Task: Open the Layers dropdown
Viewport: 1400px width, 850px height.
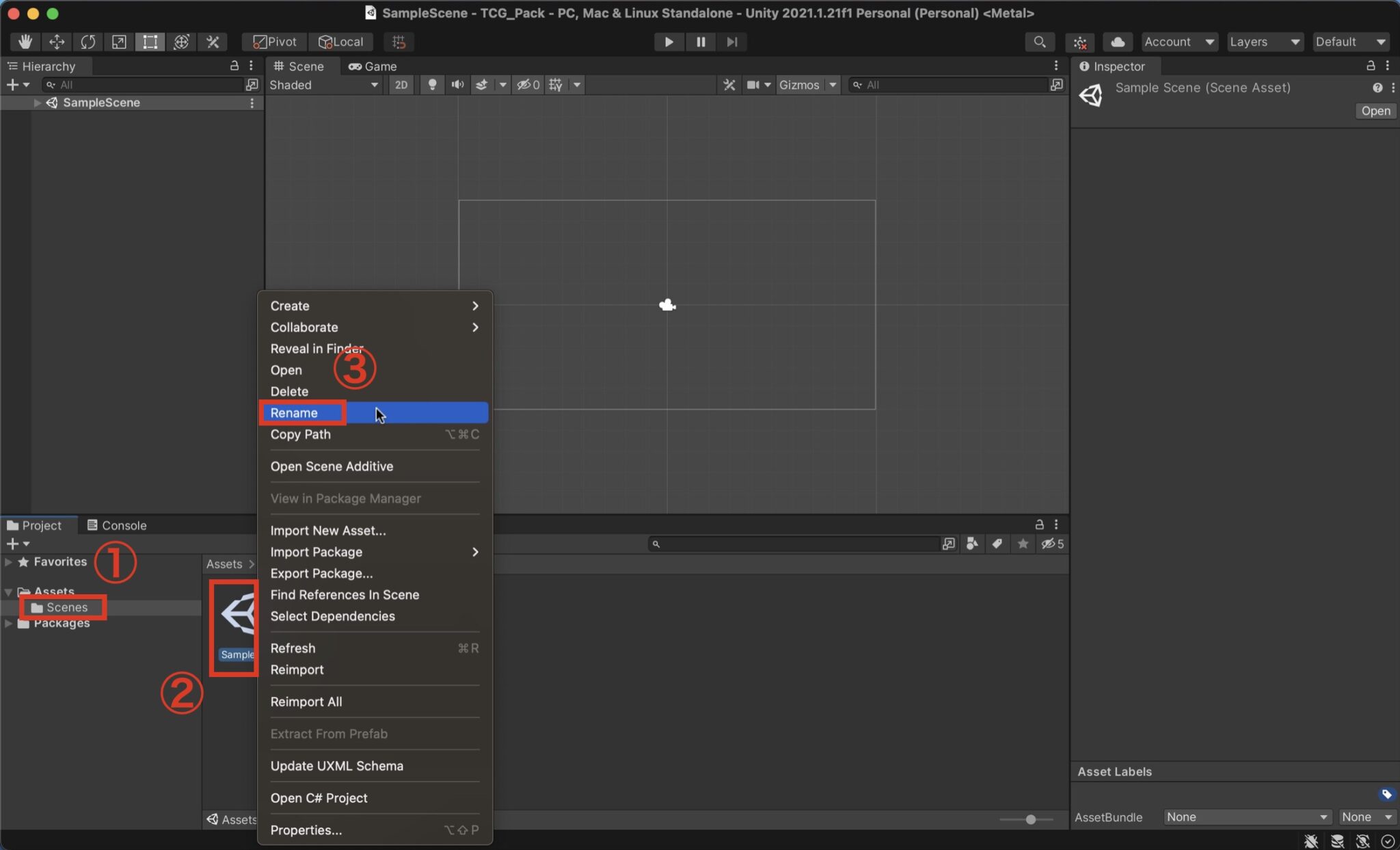Action: [x=1264, y=42]
